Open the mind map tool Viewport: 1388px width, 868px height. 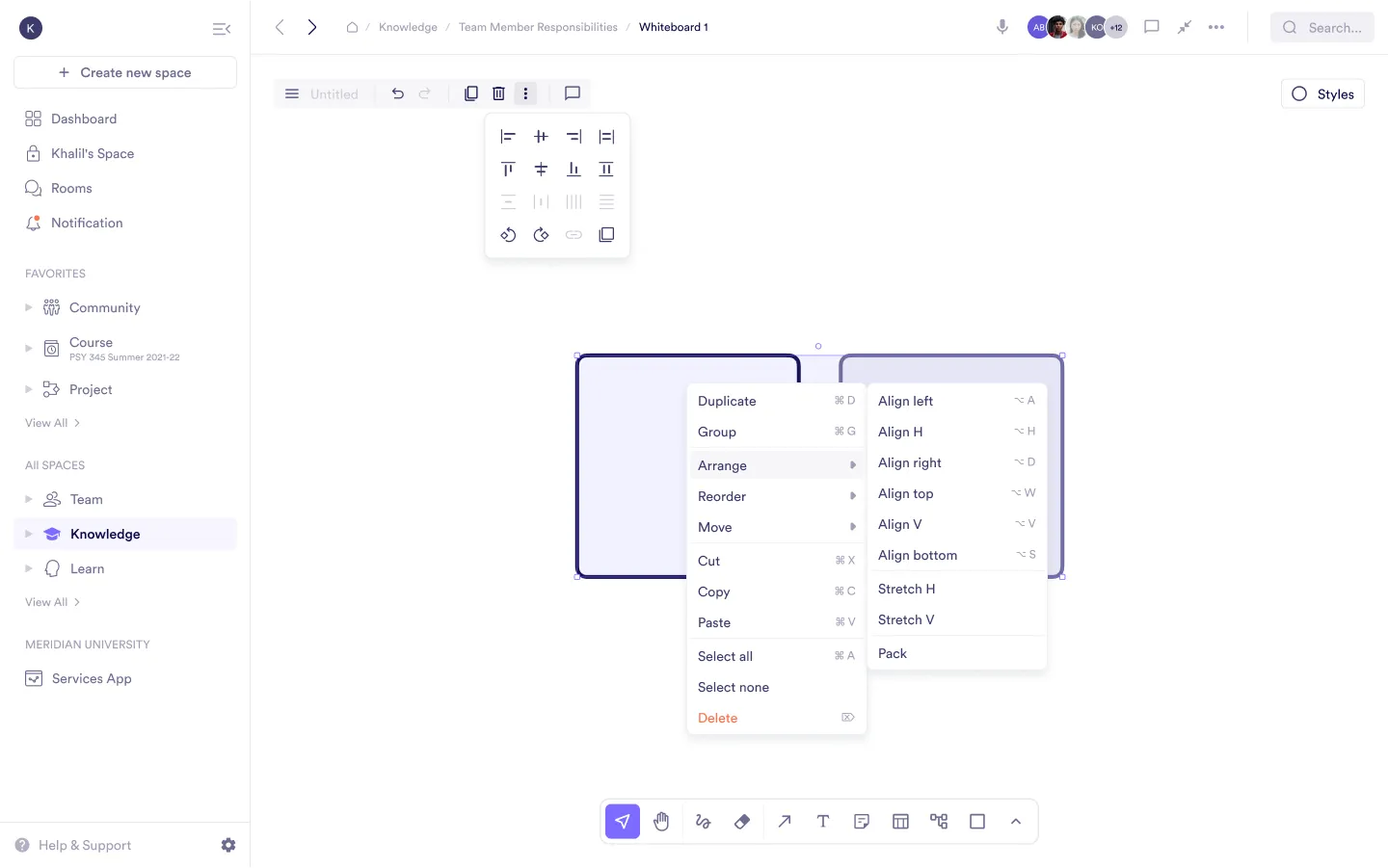click(939, 821)
